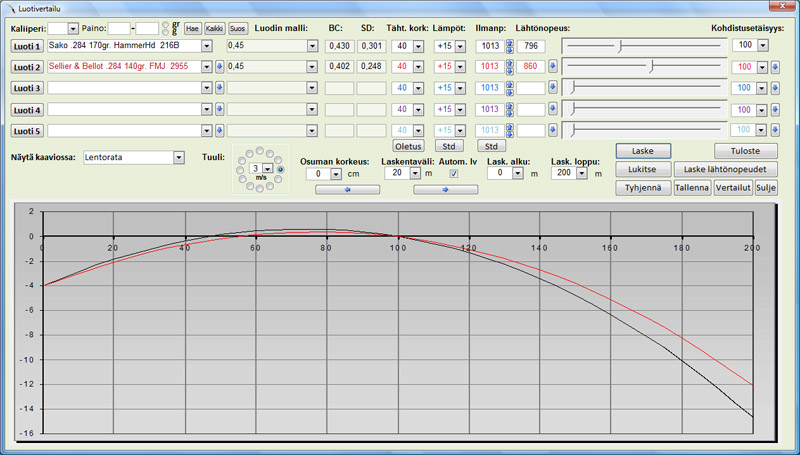Click the Suos button
The image size is (800, 455).
click(x=237, y=29)
